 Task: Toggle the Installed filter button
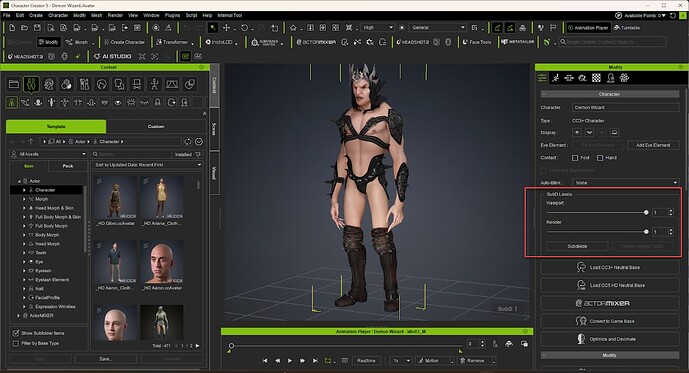pos(188,154)
